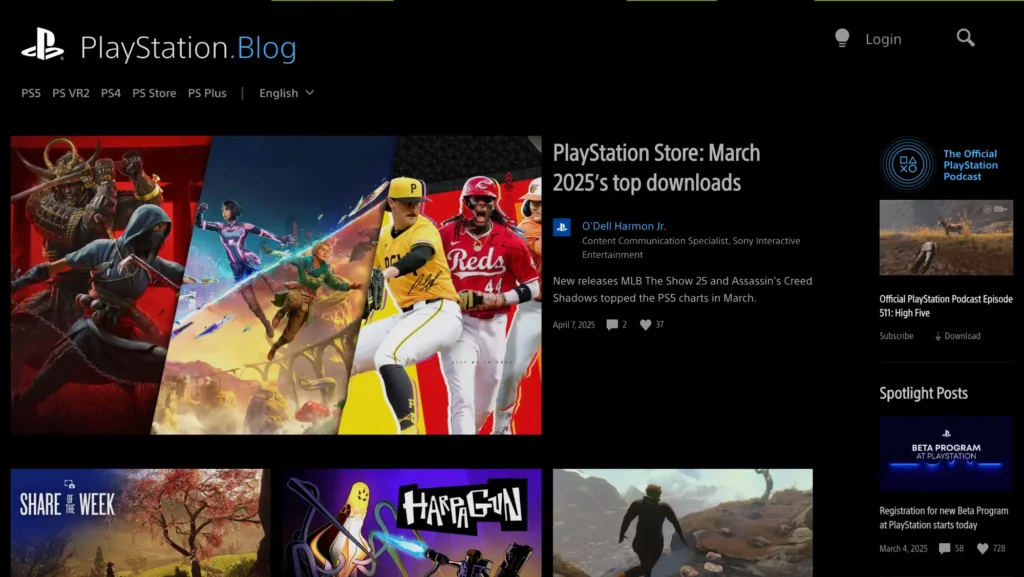This screenshot has width=1024, height=577.
Task: Click the Official PlayStation Podcast logo icon
Action: click(x=907, y=164)
